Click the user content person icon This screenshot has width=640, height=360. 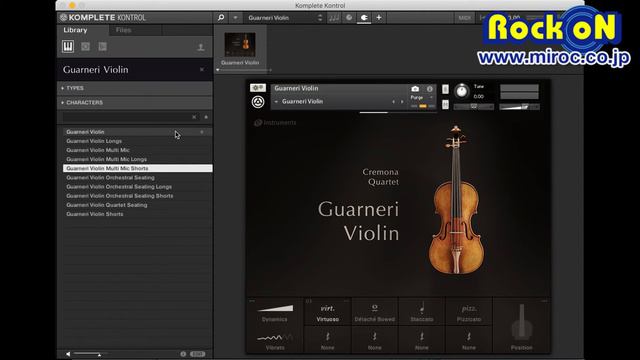[x=200, y=47]
